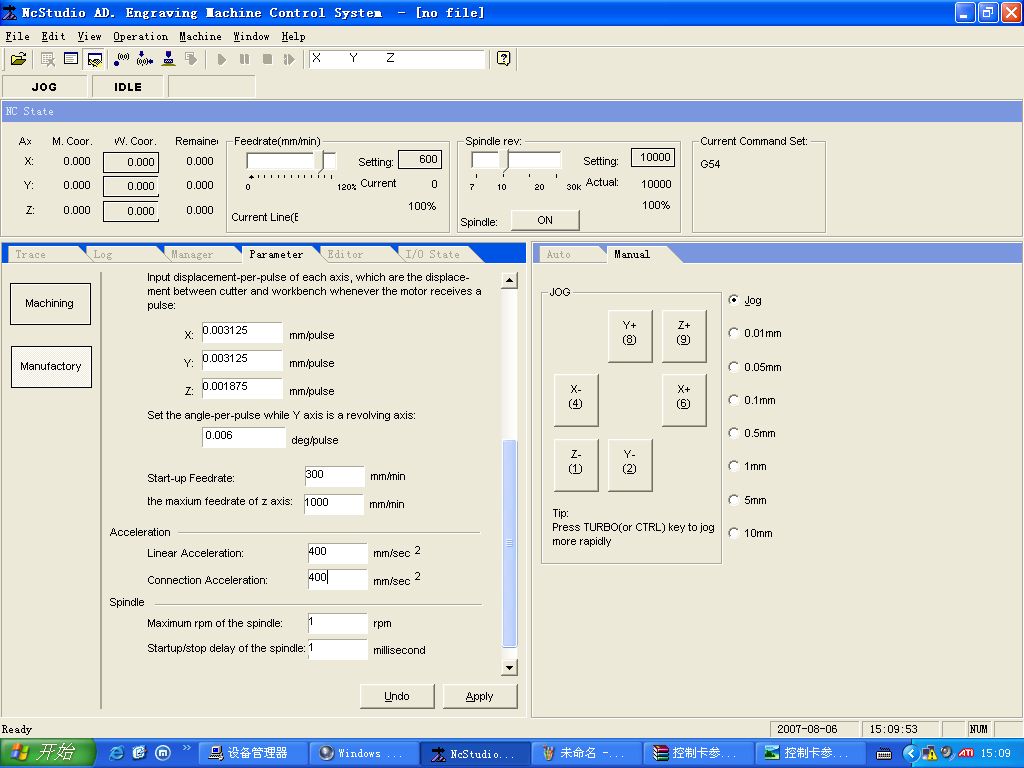Click the Linear Acceleration input field
Screen dimensions: 1024x768
click(337, 552)
